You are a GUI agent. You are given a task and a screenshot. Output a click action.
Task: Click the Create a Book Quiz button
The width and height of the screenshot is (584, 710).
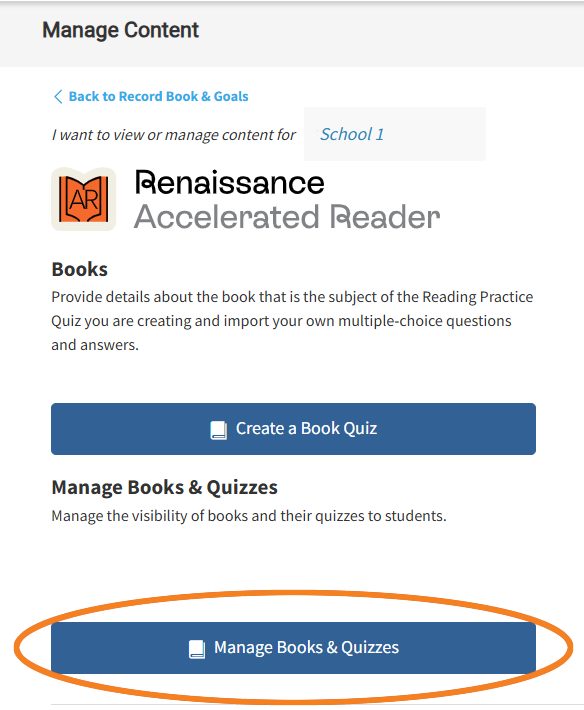click(293, 429)
